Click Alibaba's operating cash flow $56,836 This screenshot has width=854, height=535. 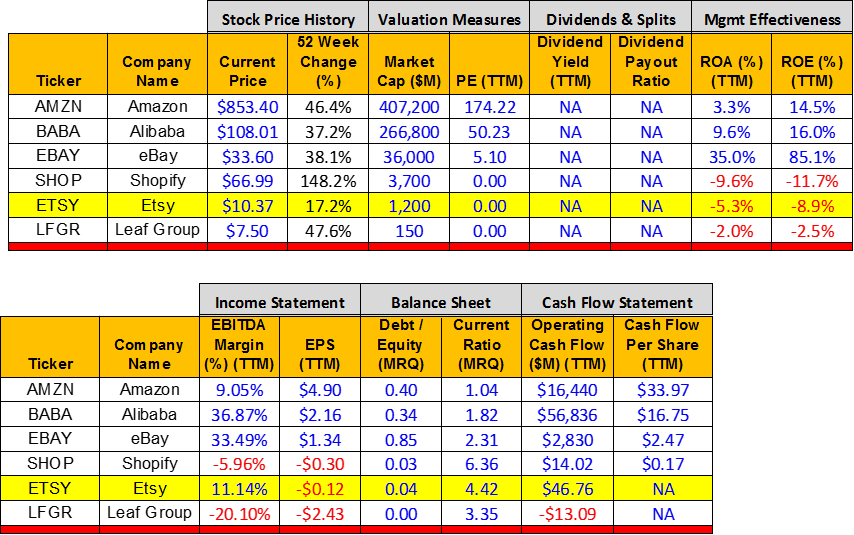(x=567, y=415)
